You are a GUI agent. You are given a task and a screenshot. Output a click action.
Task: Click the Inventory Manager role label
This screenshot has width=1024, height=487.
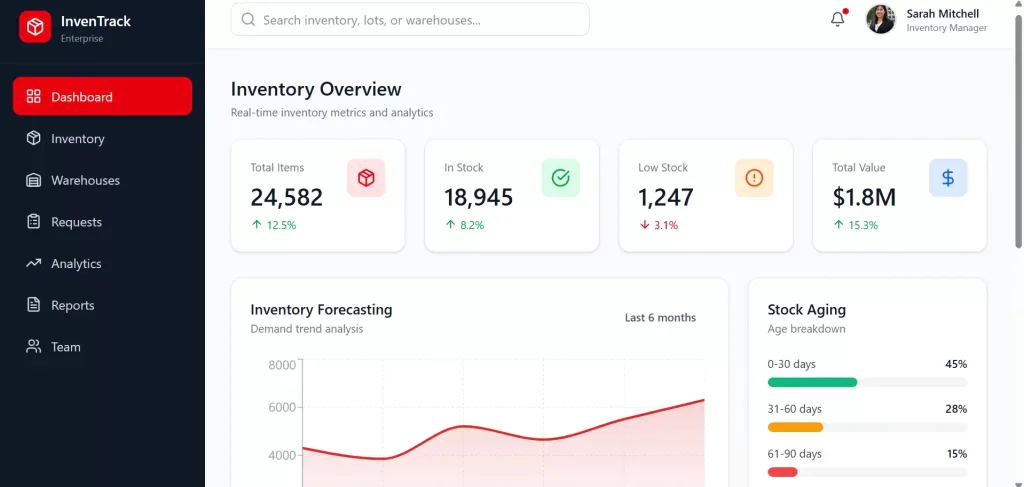pos(946,28)
